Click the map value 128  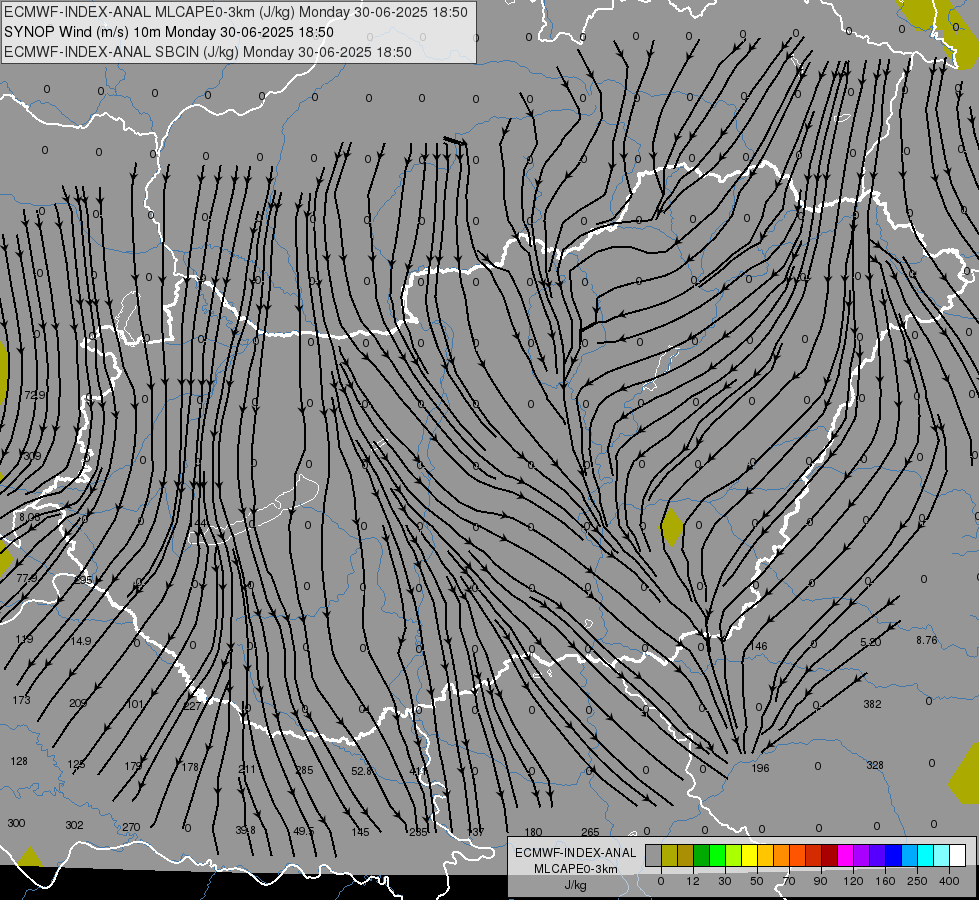click(x=19, y=761)
